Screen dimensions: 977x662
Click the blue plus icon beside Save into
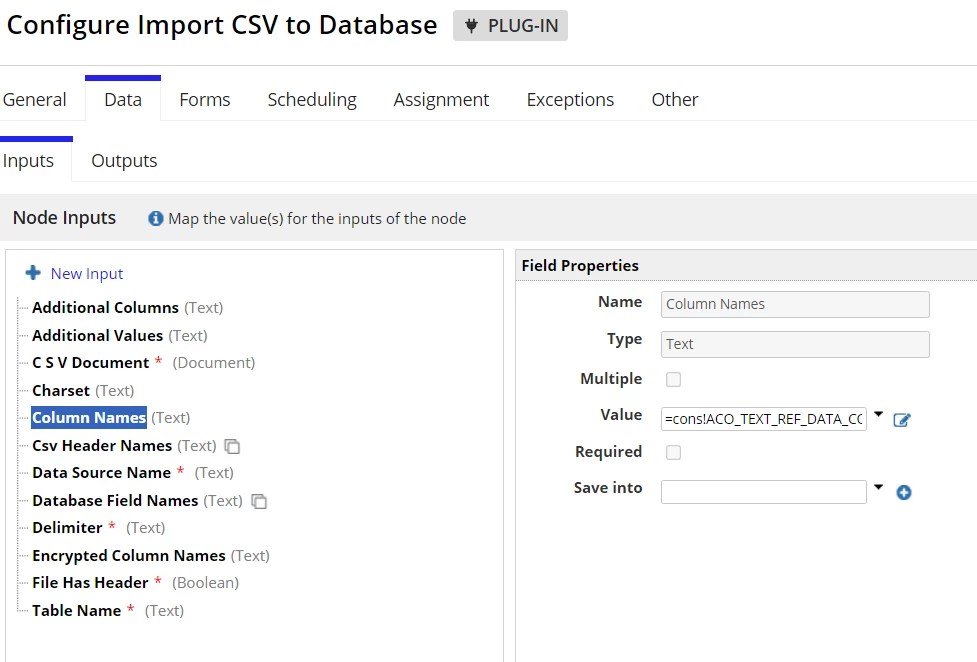click(903, 492)
